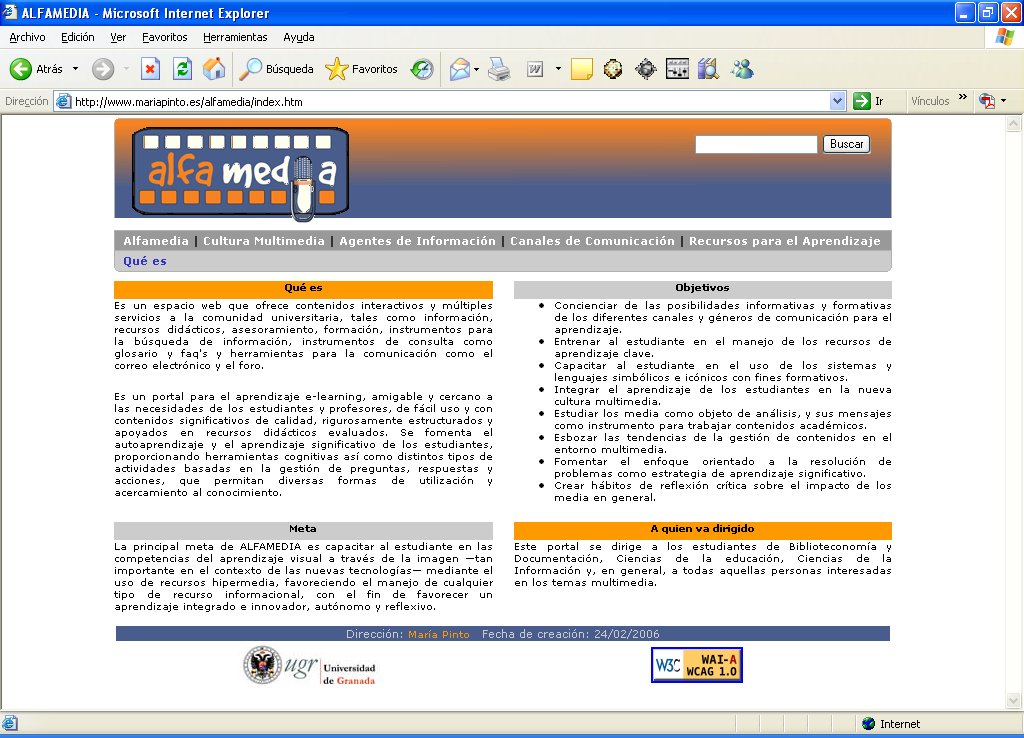Image resolution: width=1024 pixels, height=738 pixels.
Task: Click the green Ir go arrow
Action: point(862,101)
